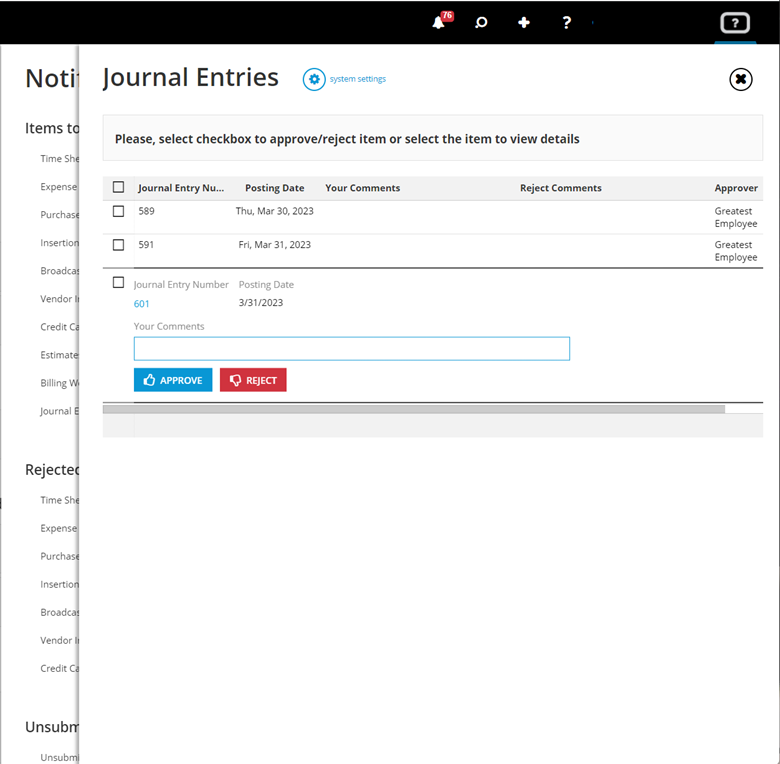
Task: Click the plus add icon in top bar
Action: [524, 22]
